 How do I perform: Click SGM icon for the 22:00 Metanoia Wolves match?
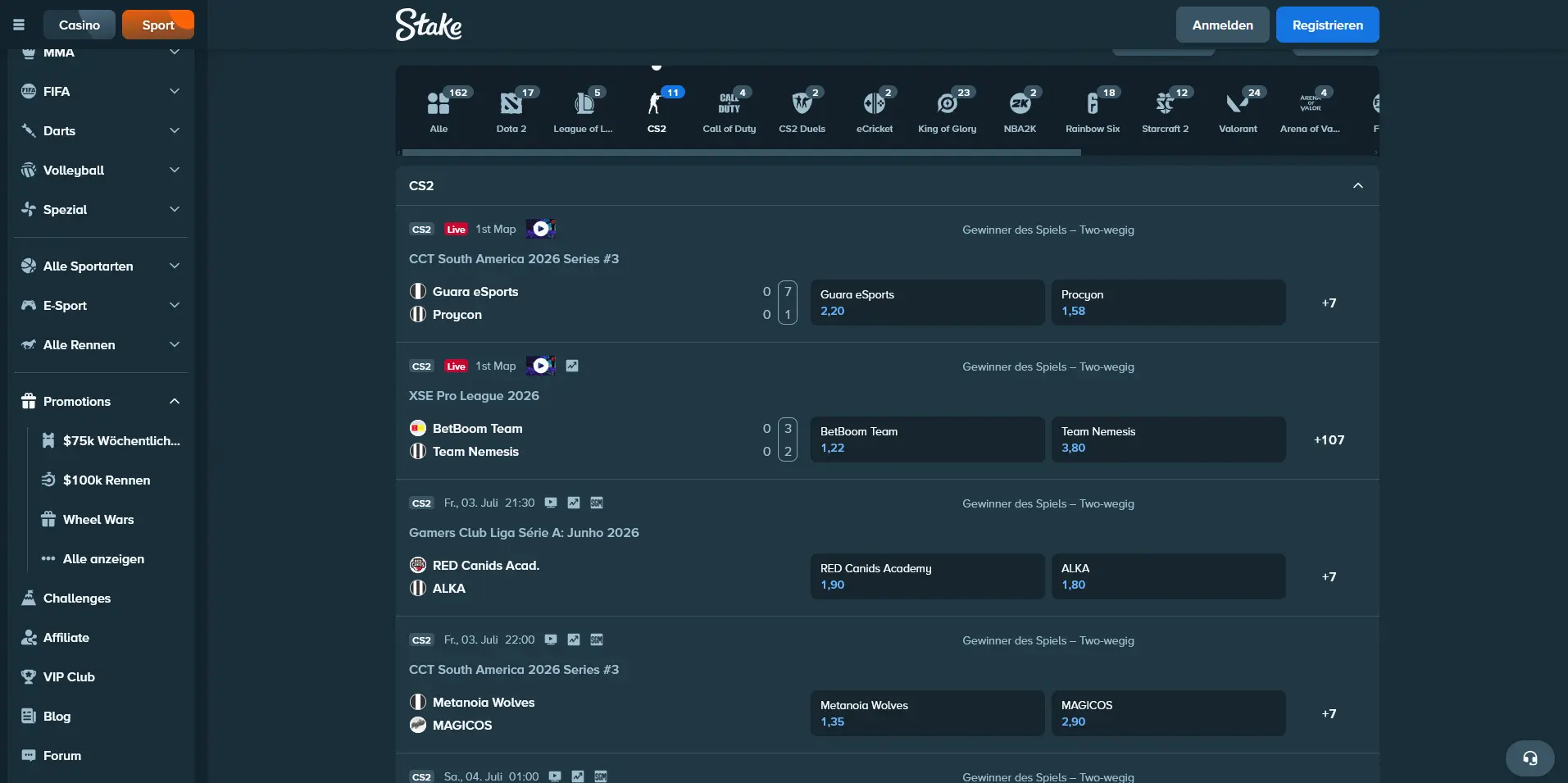coord(597,640)
